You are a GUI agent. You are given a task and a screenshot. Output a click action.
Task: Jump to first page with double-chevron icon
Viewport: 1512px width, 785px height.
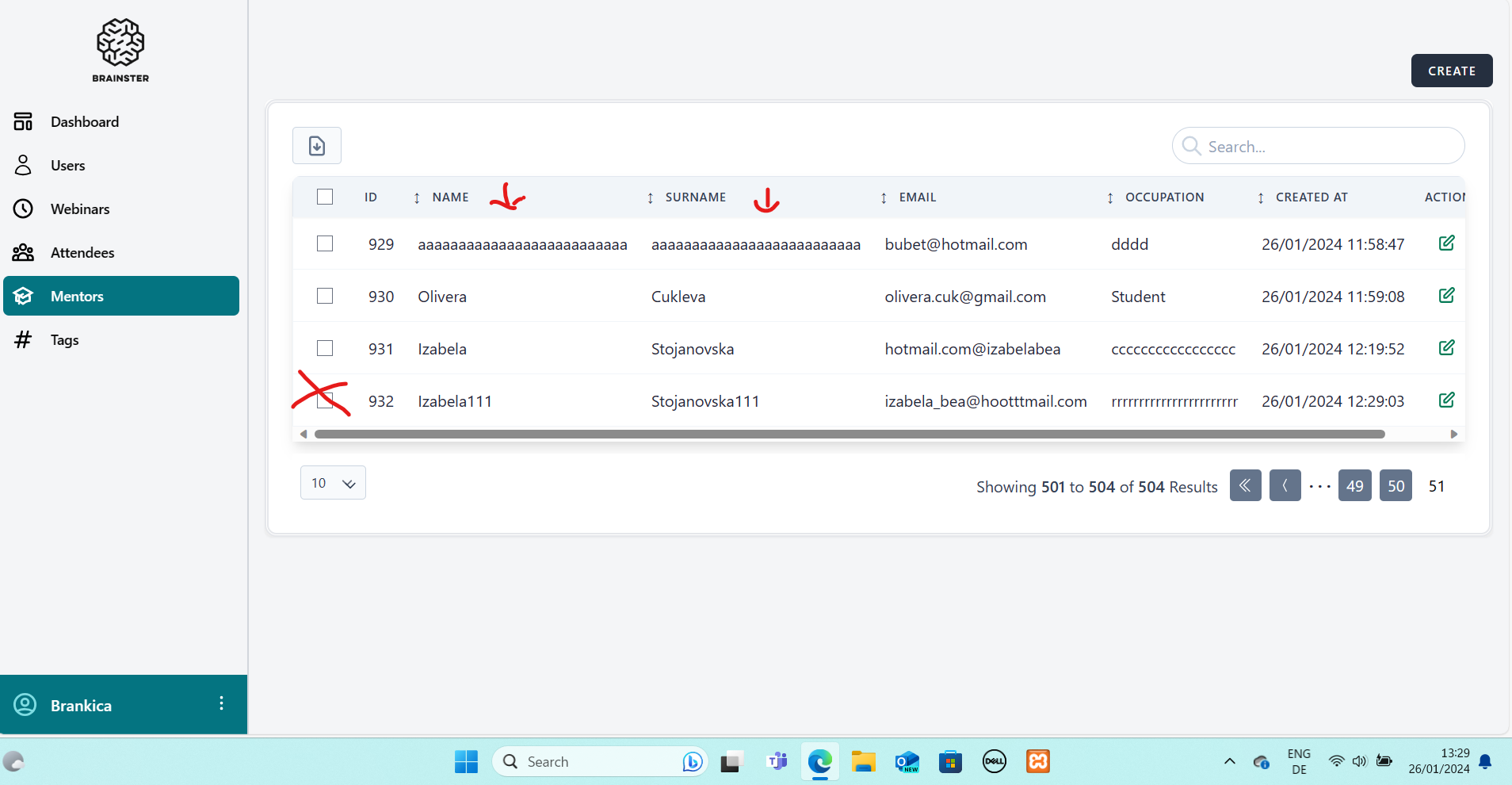pos(1245,485)
